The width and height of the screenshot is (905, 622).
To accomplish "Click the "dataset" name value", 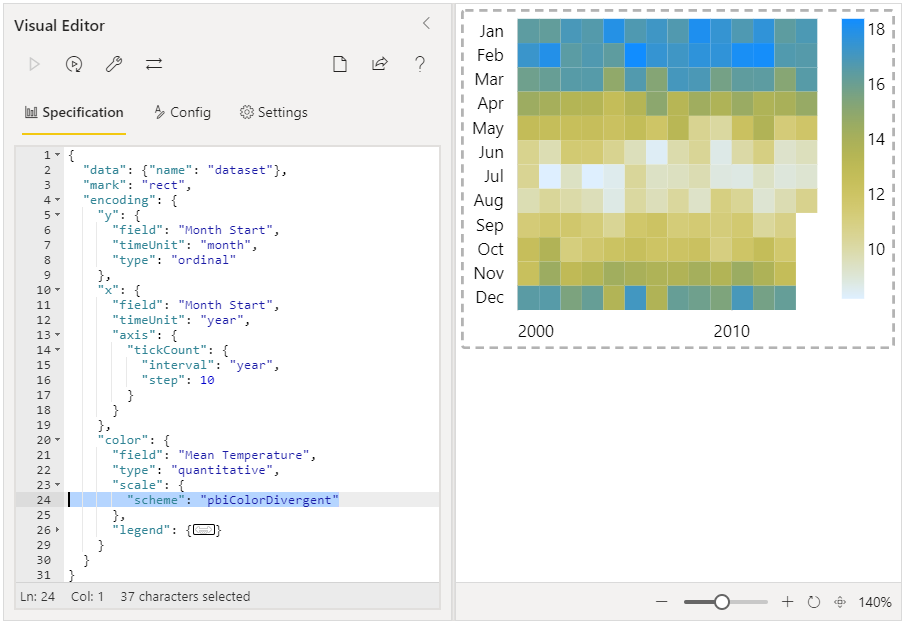I will [x=240, y=170].
